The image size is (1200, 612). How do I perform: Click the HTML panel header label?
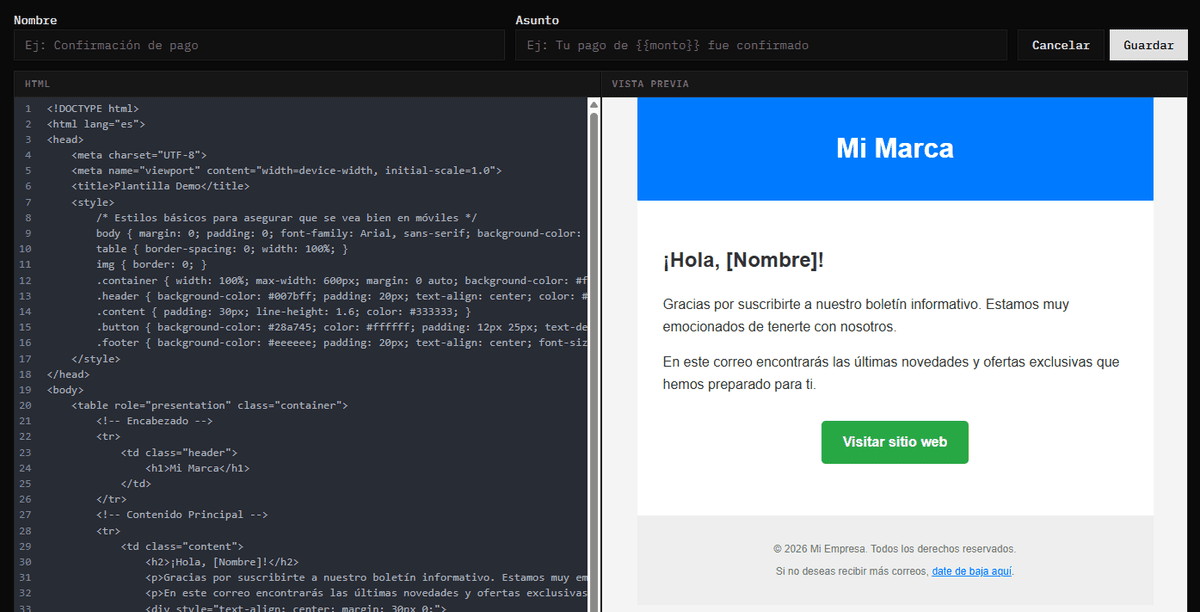(x=37, y=84)
